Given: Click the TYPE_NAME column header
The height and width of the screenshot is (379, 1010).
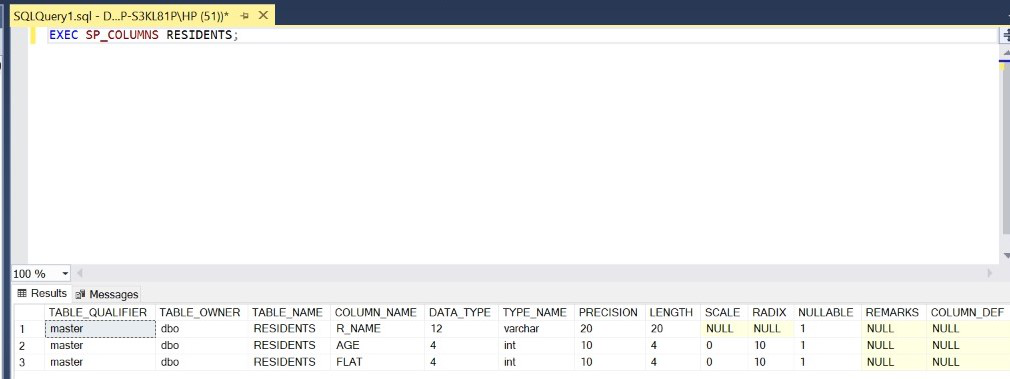Looking at the screenshot, I should pyautogui.click(x=536, y=312).
